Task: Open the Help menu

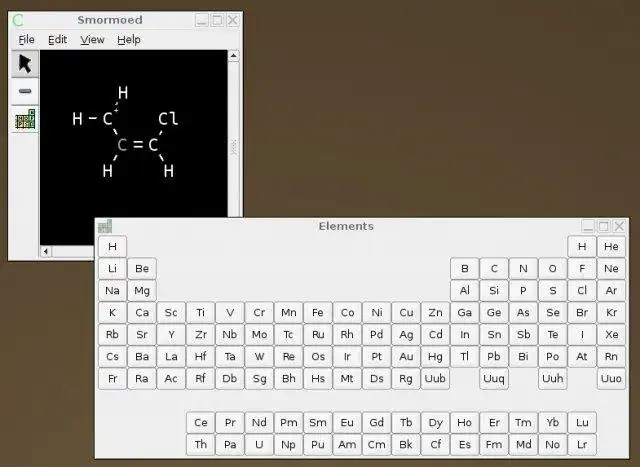Action: 129,40
